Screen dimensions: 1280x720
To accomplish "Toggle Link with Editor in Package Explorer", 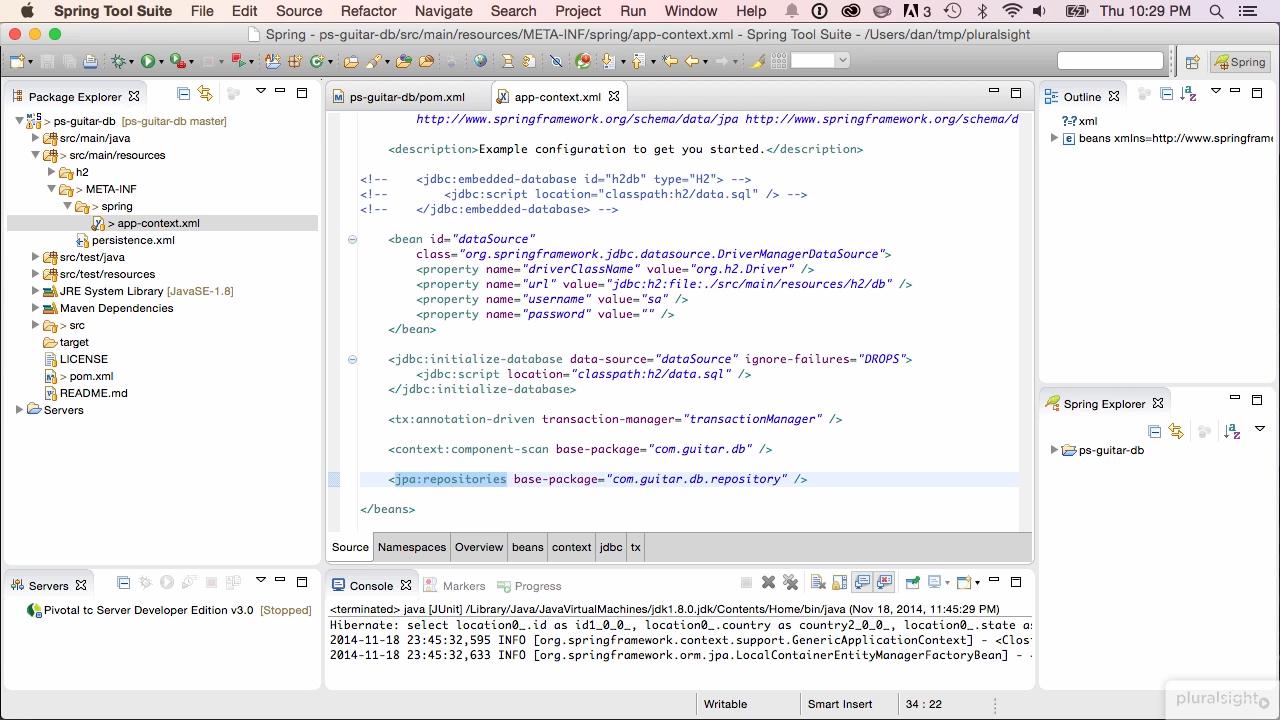I will pyautogui.click(x=205, y=93).
